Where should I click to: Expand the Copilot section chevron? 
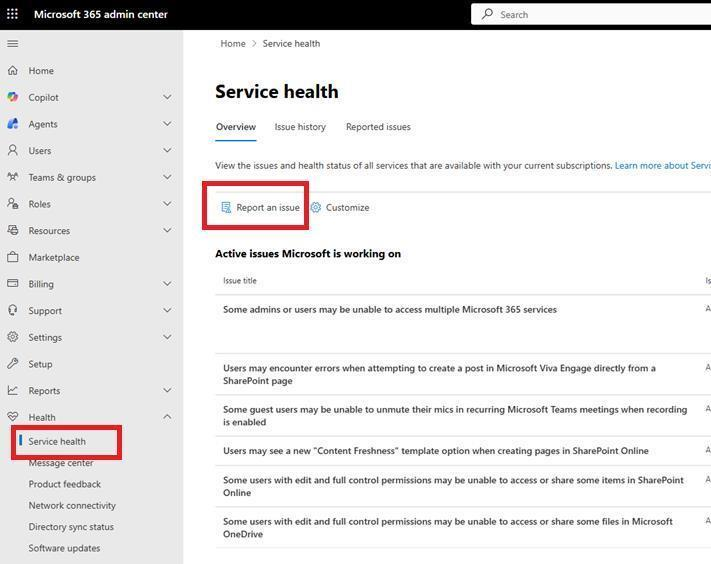[167, 97]
